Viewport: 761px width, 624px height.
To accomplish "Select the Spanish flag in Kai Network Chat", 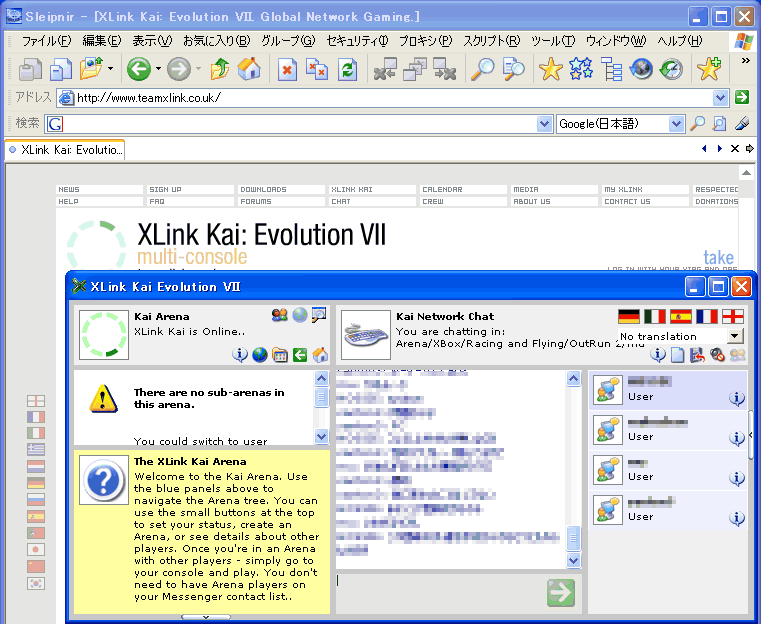I will [681, 317].
